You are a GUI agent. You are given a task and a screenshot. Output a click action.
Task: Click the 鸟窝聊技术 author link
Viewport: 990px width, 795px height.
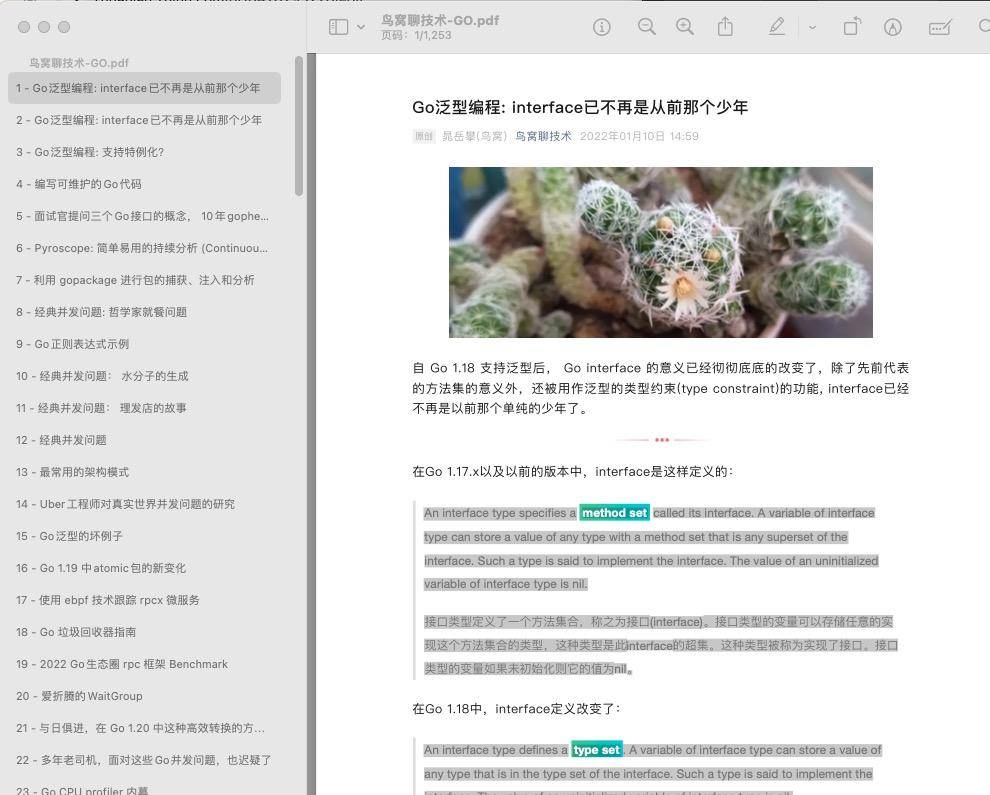543,136
